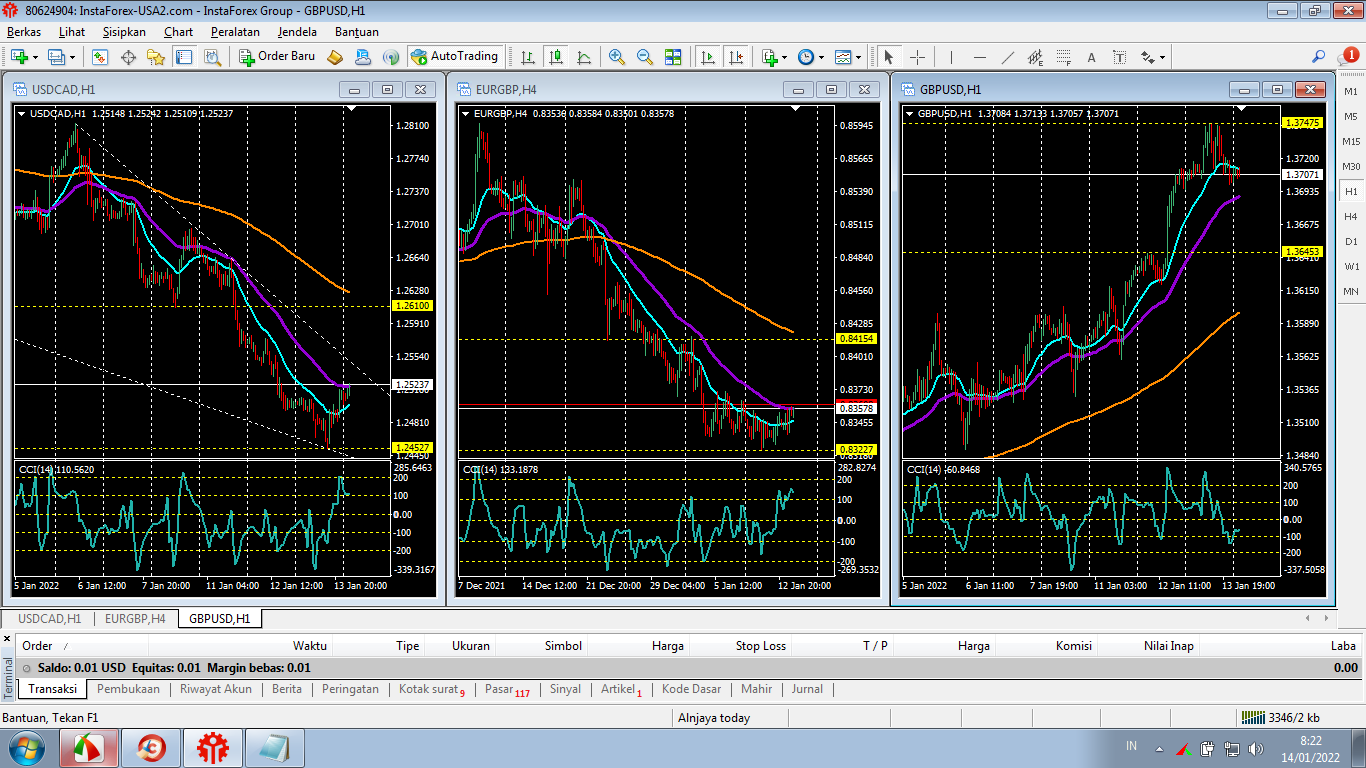Close the Terminal panel with its x
This screenshot has height=768, width=1366.
(8, 638)
